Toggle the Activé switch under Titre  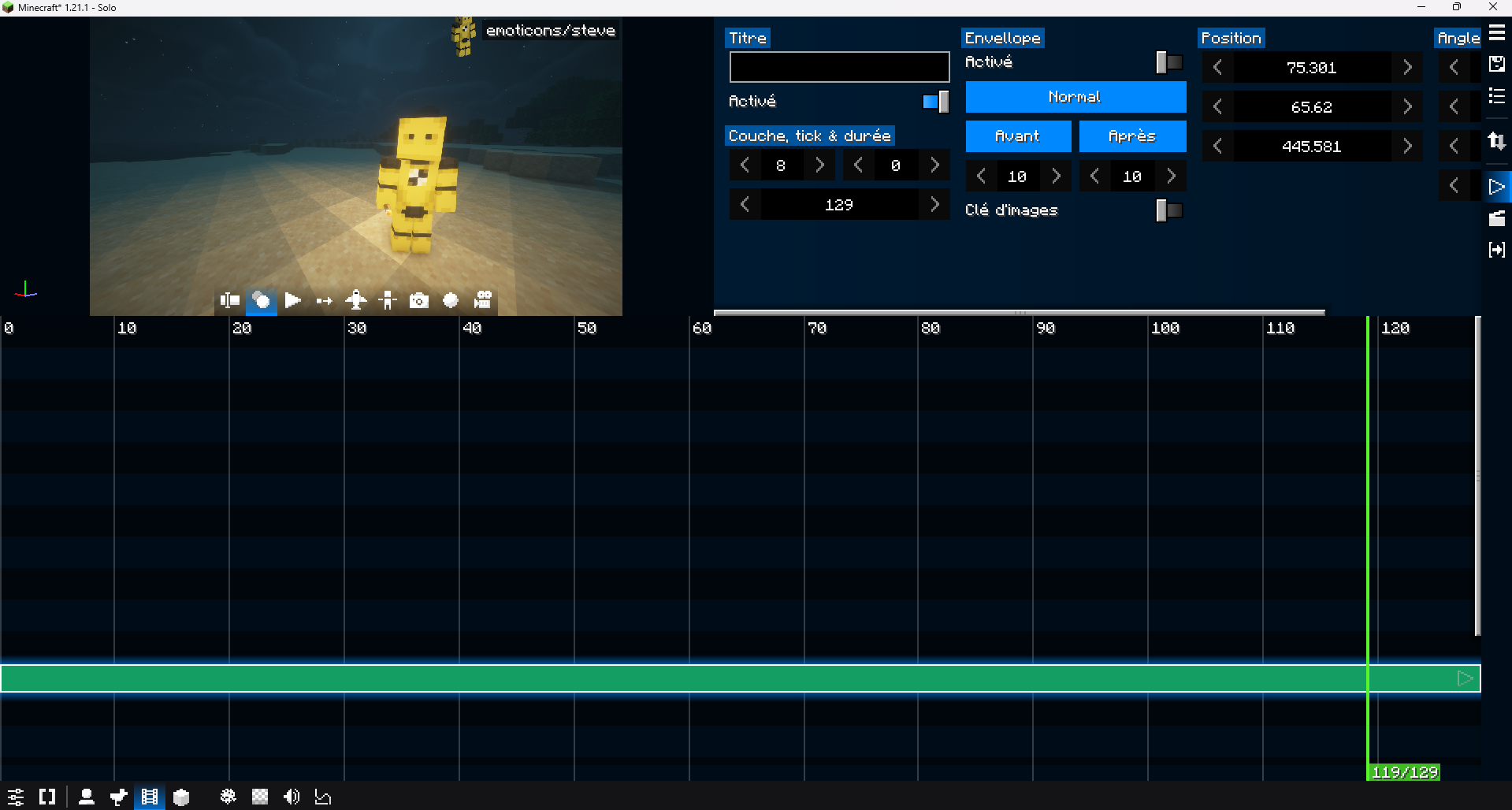935,102
